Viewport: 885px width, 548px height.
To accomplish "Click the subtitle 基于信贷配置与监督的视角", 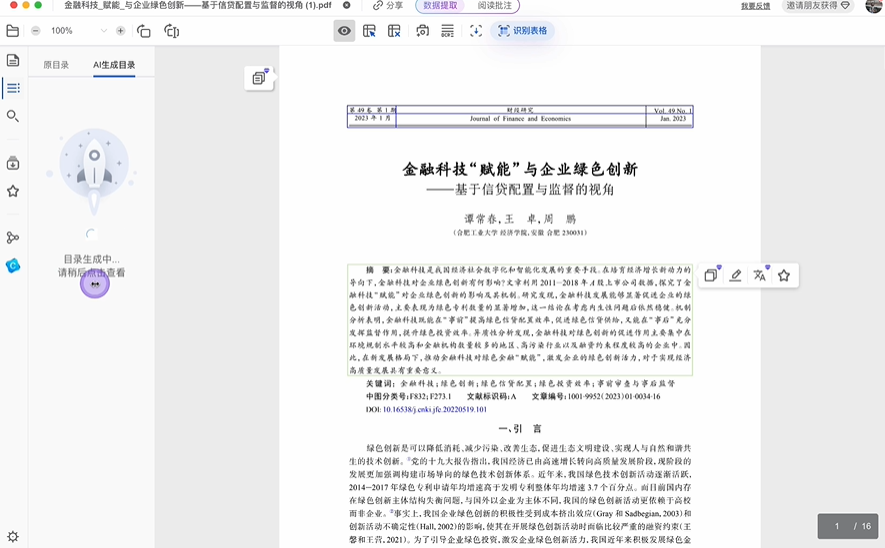I will click(520, 190).
